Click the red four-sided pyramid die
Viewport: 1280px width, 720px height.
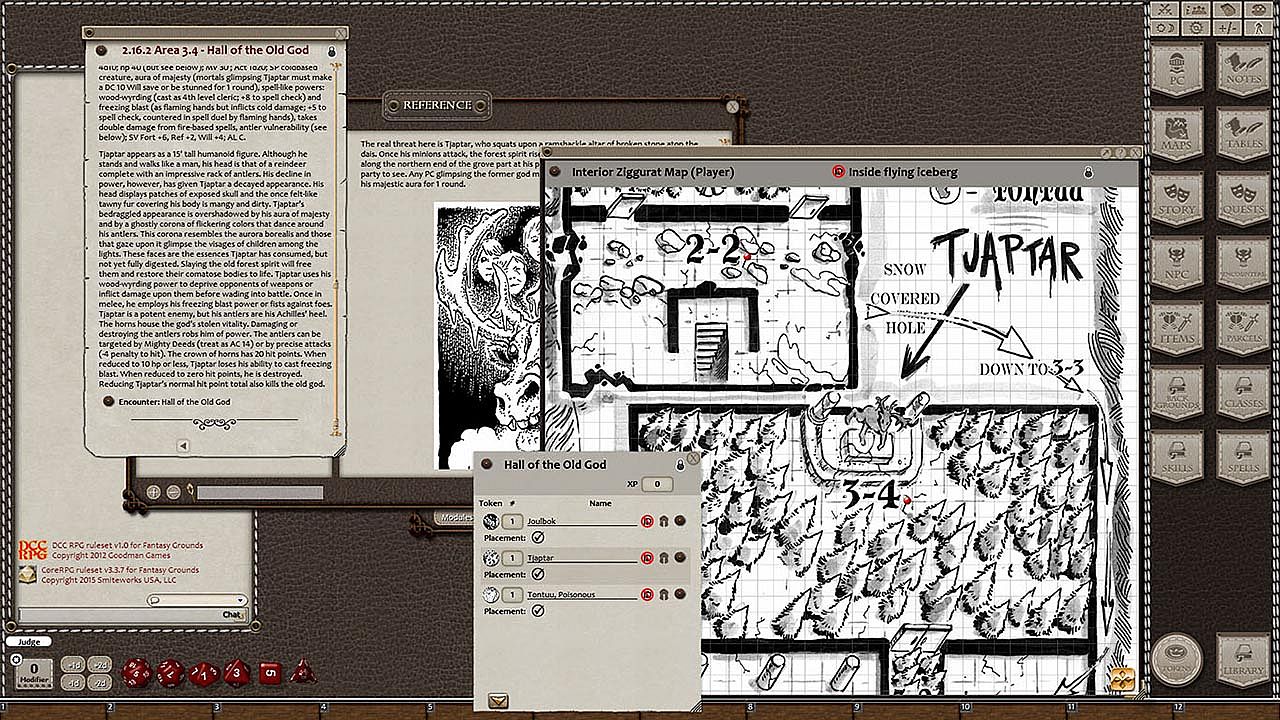pyautogui.click(x=302, y=672)
